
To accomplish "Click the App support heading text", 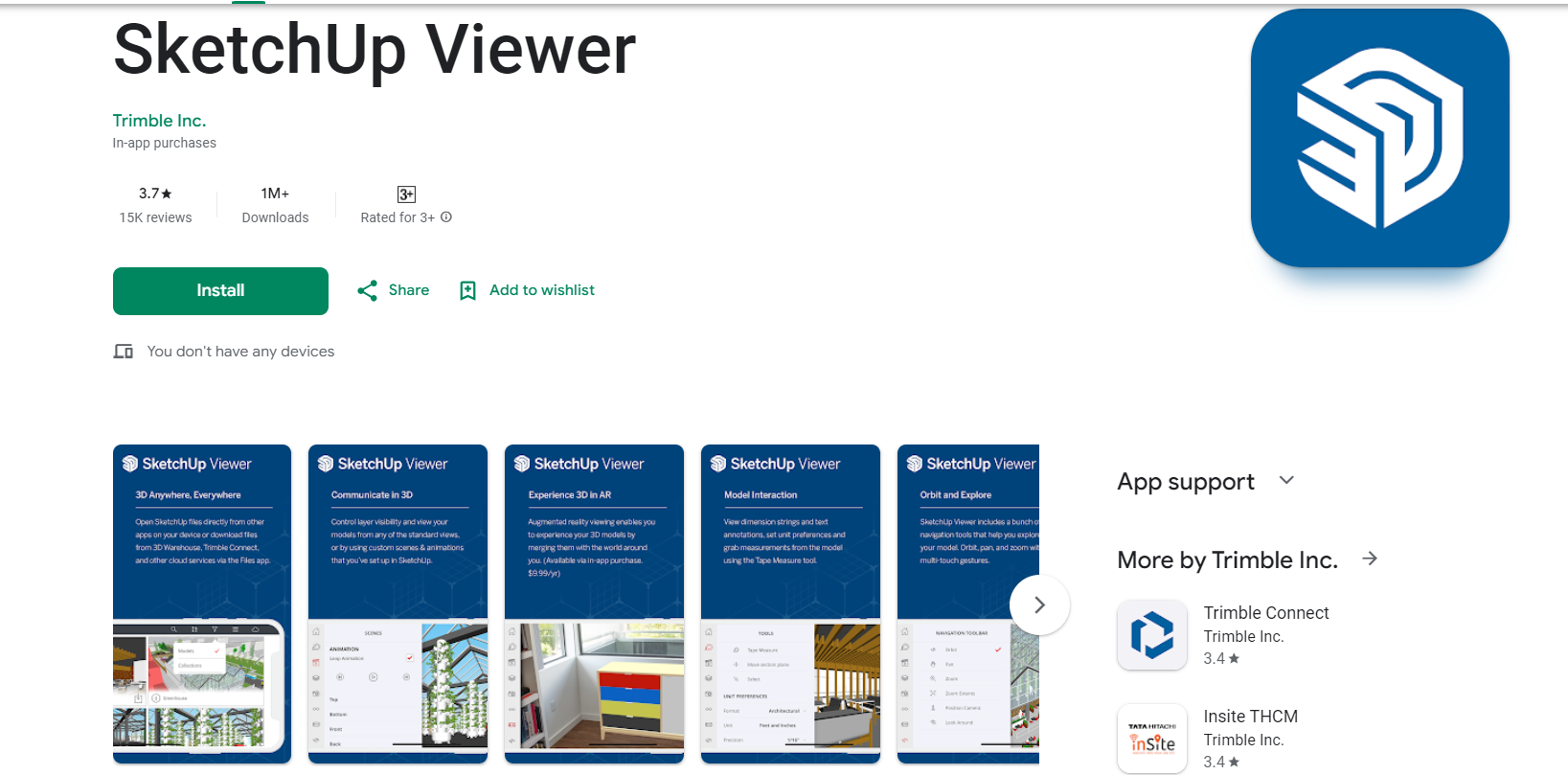I will coord(1186,481).
